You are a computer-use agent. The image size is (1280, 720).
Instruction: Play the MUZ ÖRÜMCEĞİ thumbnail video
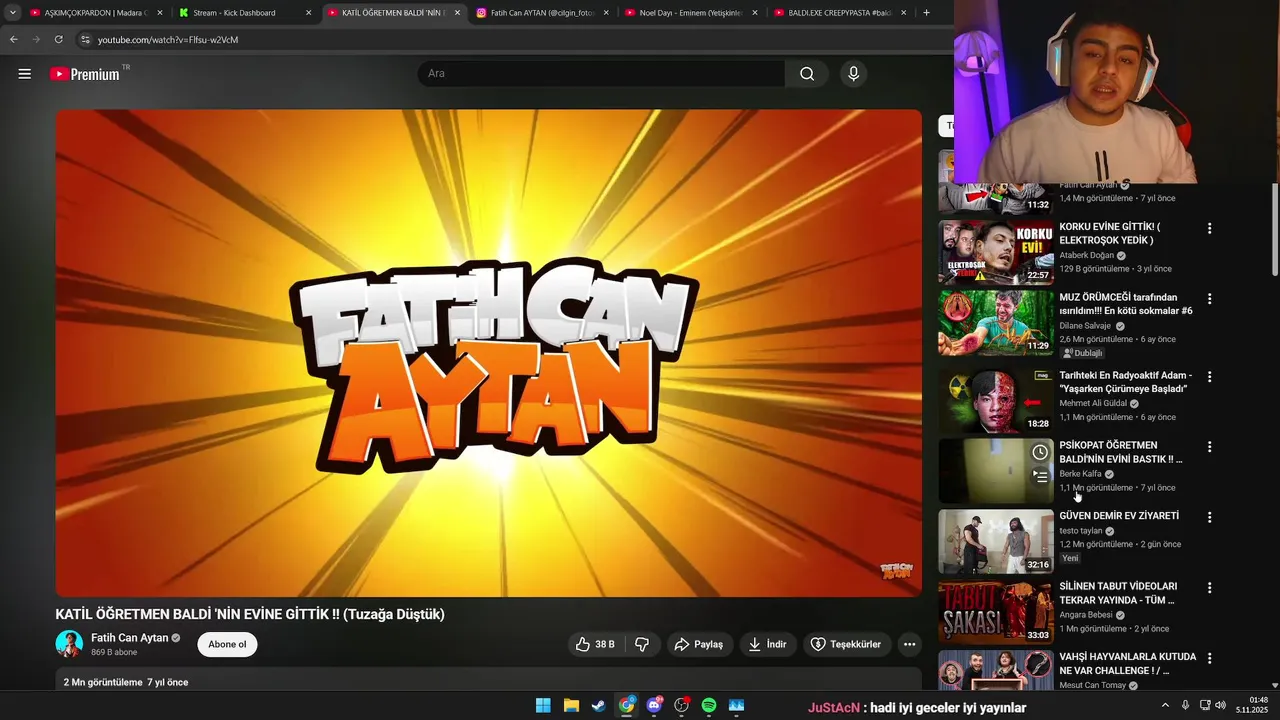point(995,323)
